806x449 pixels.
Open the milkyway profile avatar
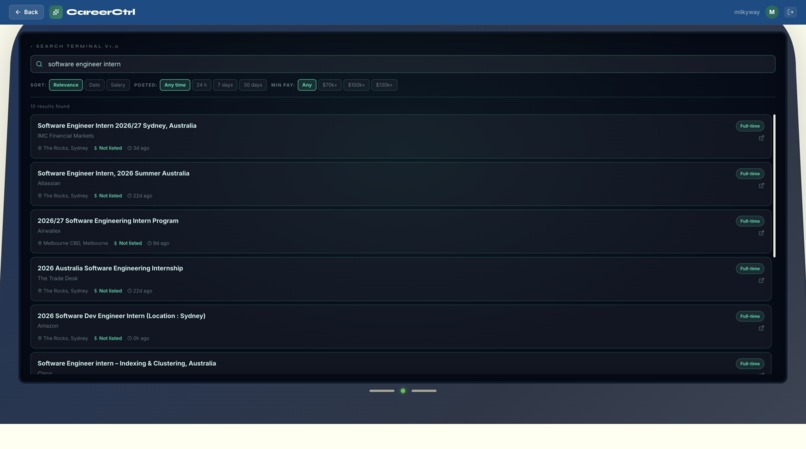tap(772, 12)
